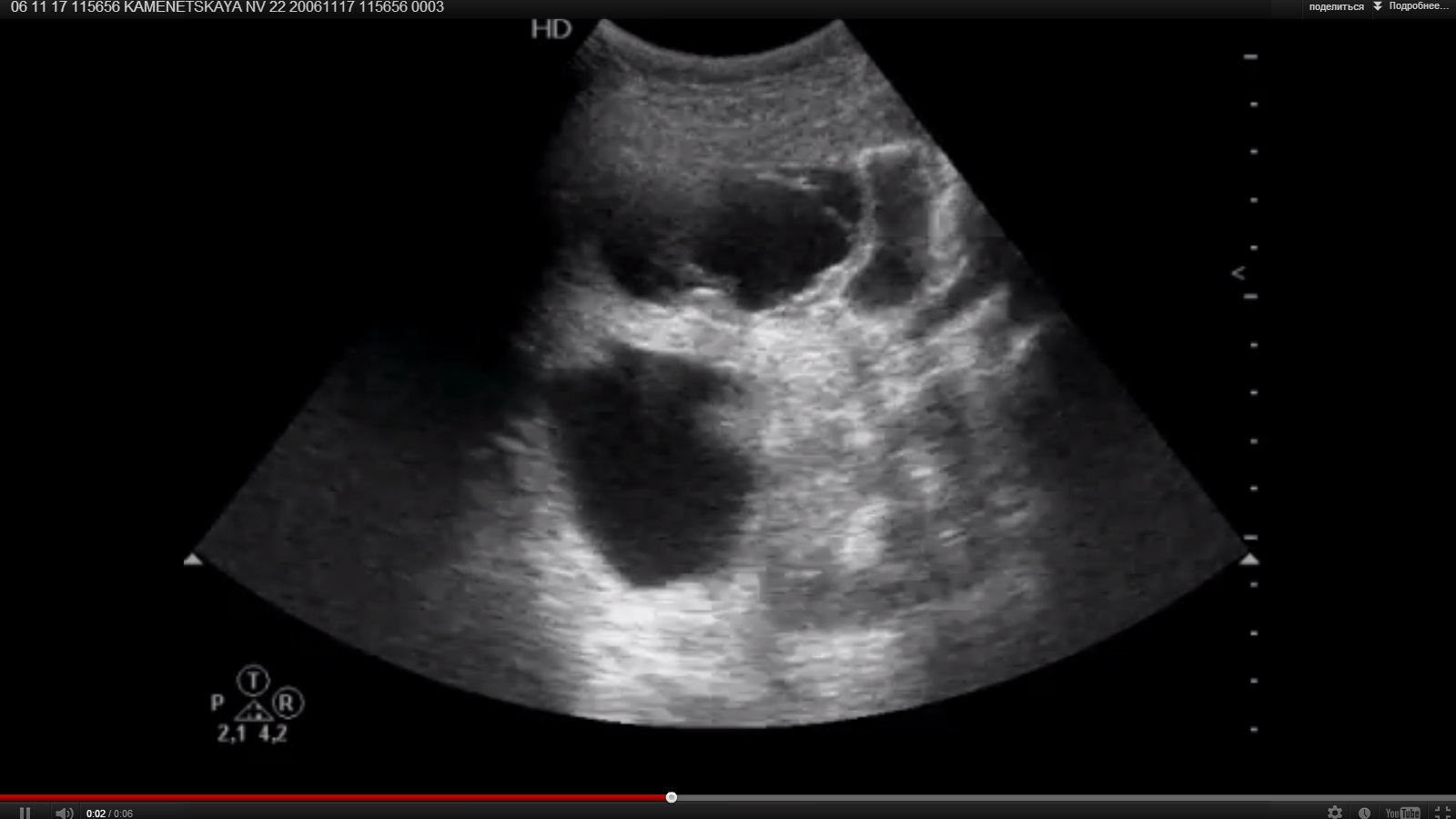Pause the video playback
1456x819 pixels.
(25, 813)
